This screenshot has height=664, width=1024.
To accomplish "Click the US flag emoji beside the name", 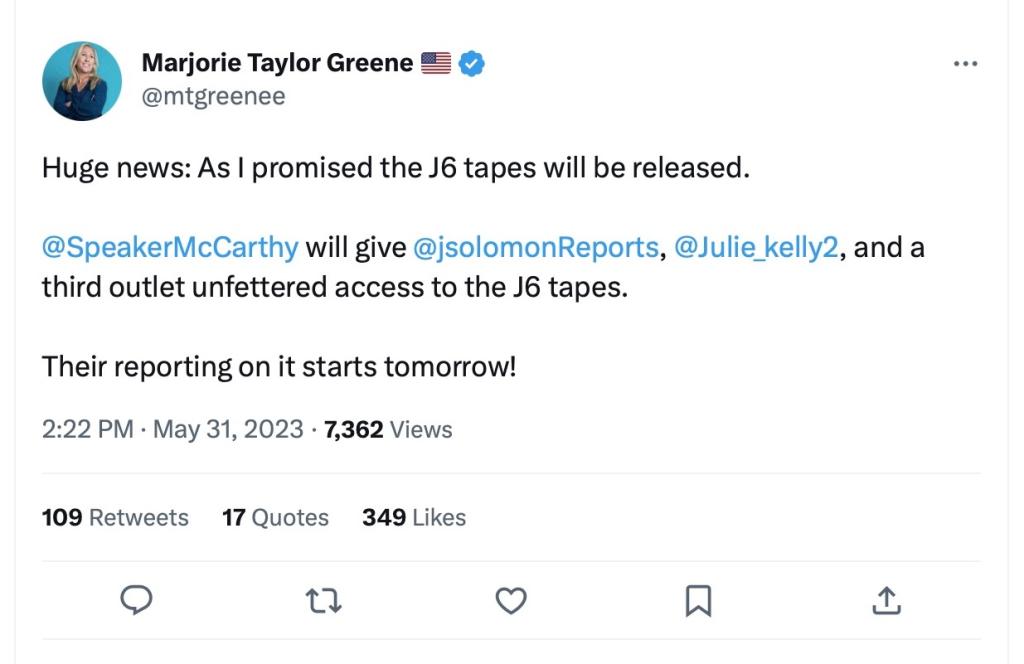I will click(436, 64).
